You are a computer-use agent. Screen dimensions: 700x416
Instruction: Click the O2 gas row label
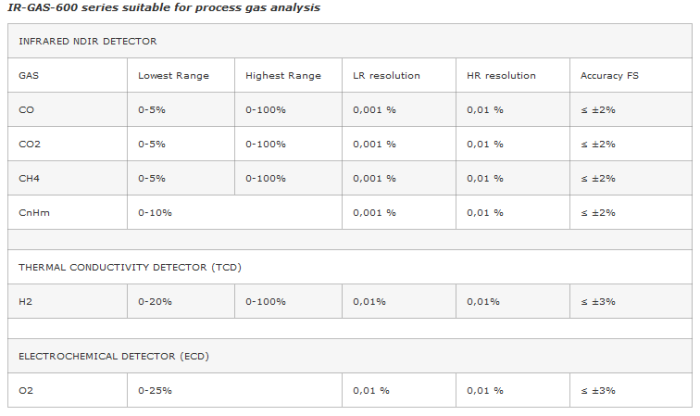tap(26, 390)
